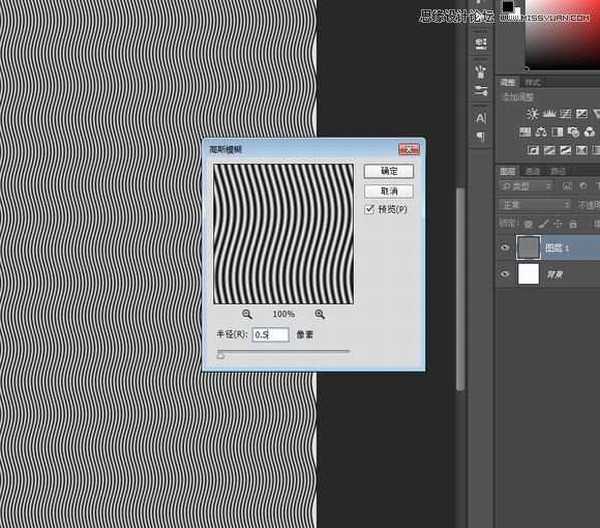Click the radius (半径) input field
The height and width of the screenshot is (528, 600).
point(271,335)
